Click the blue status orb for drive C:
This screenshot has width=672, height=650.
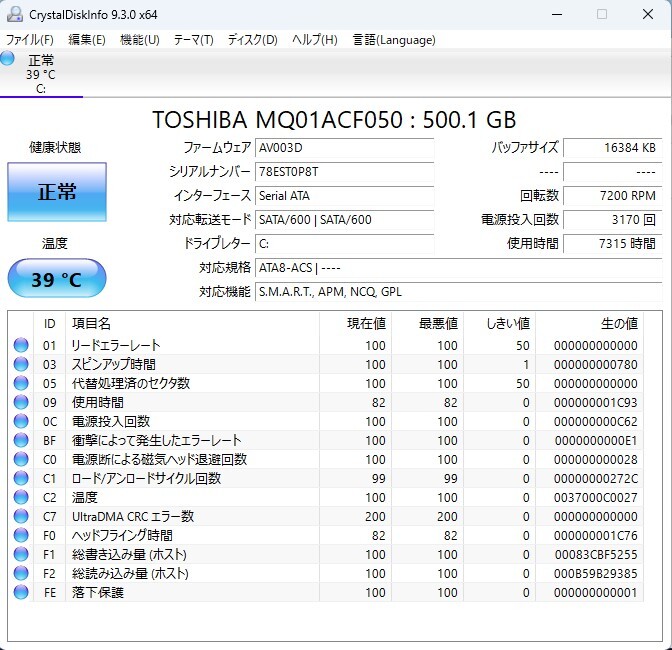coord(9,59)
